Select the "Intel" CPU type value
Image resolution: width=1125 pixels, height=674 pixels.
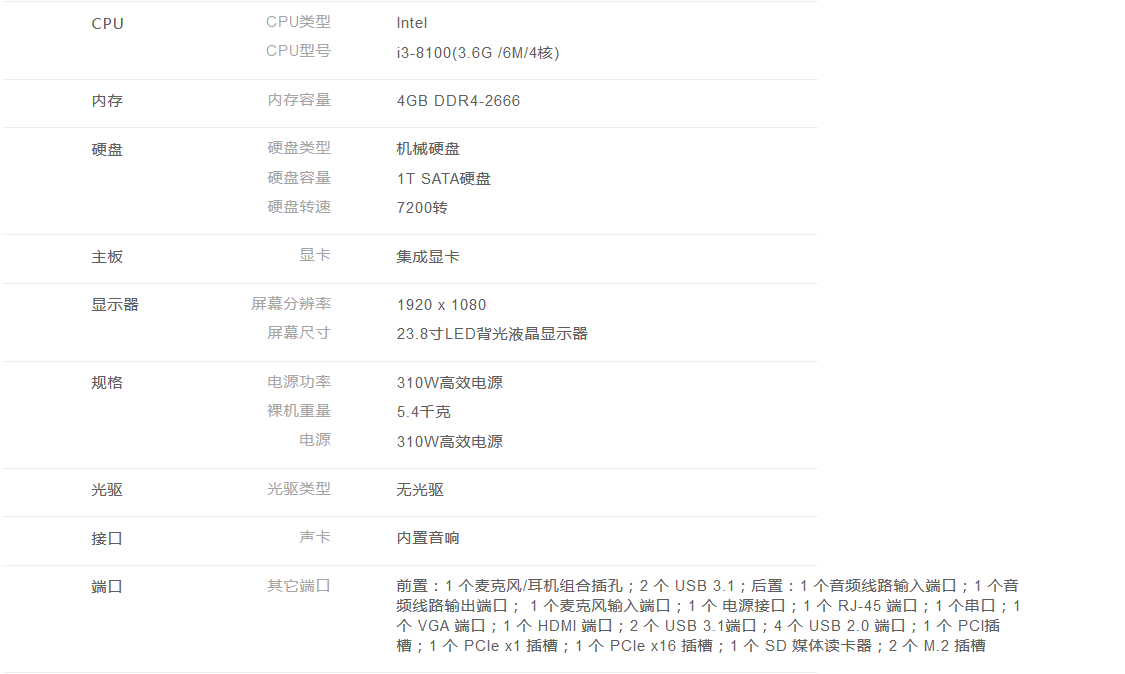pyautogui.click(x=411, y=23)
